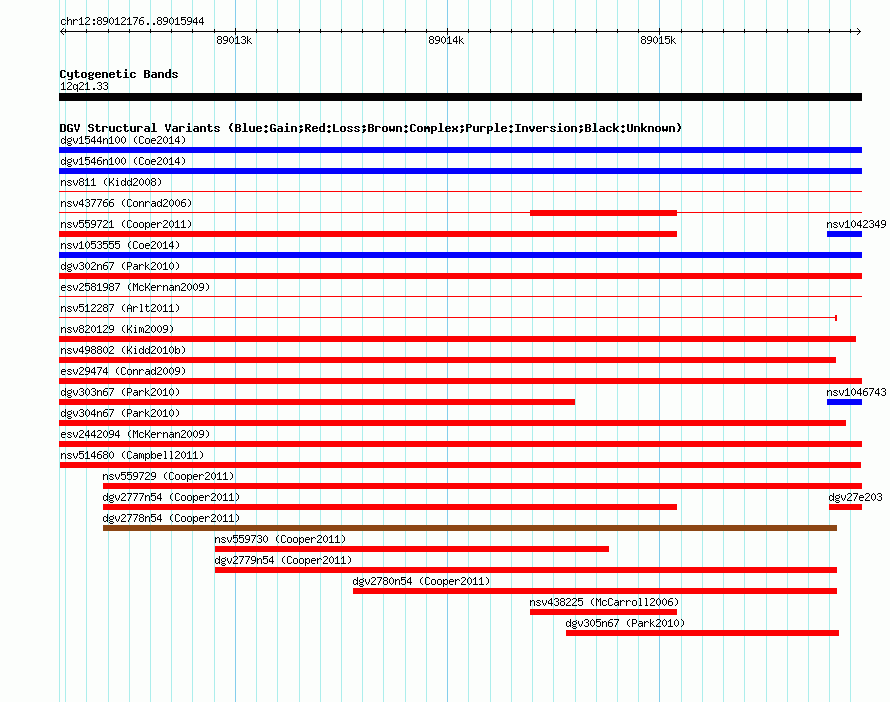This screenshot has height=702, width=890.
Task: Select the nsv437766 (Conrad2006) label
Action: coord(126,203)
